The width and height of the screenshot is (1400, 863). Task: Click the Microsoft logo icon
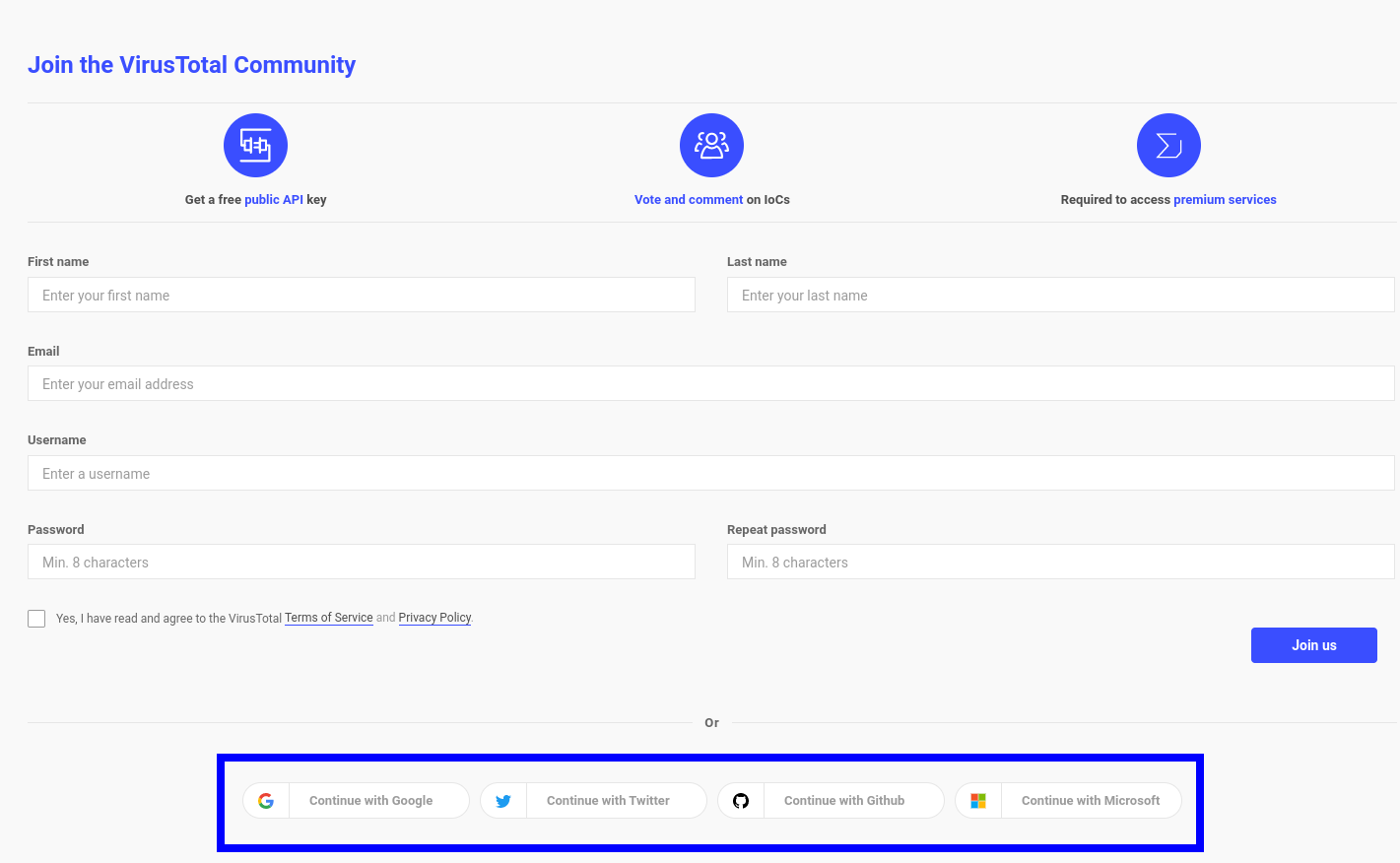(x=978, y=801)
